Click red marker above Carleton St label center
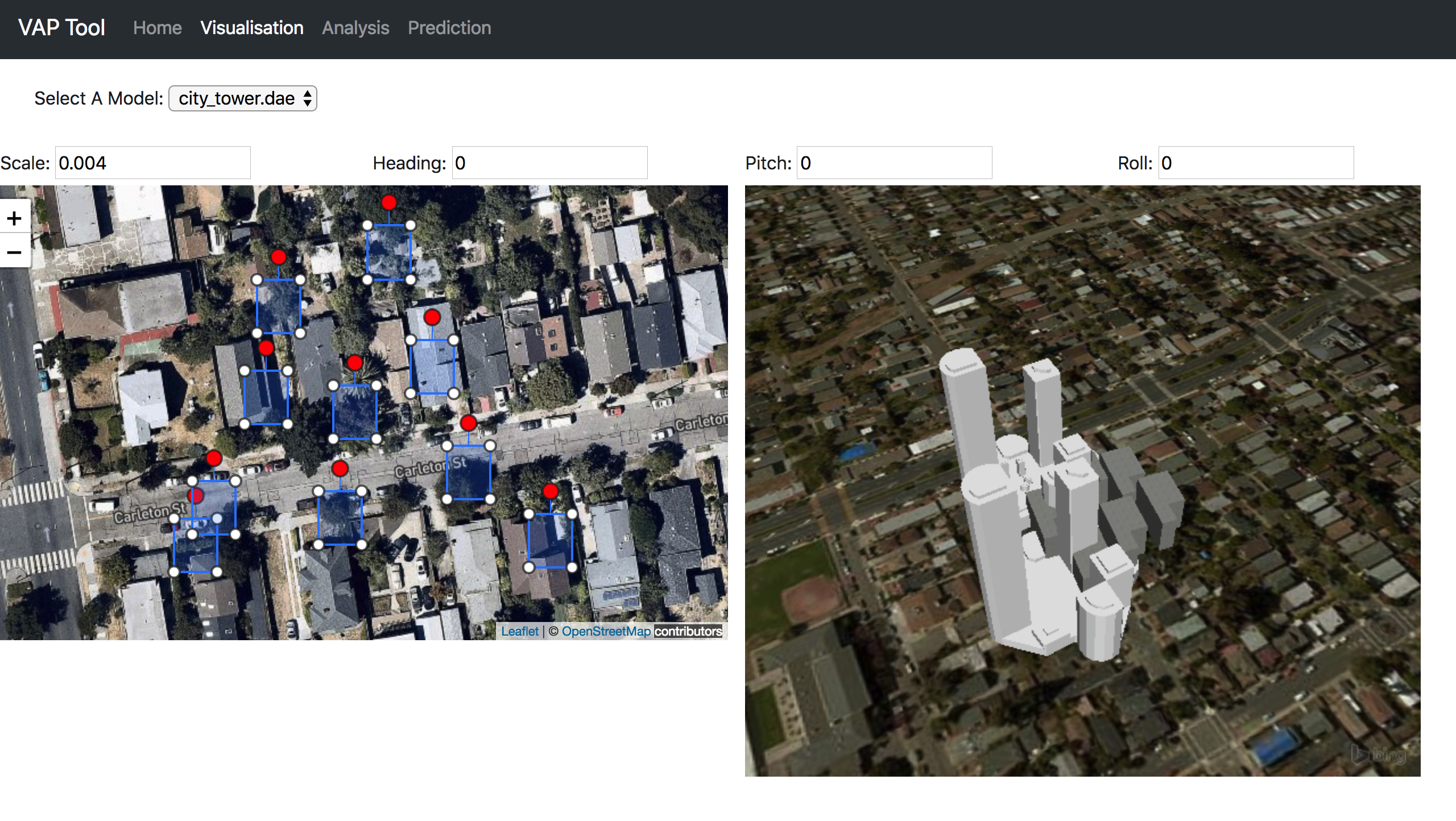Screen dimensions: 1456x821 (468, 423)
